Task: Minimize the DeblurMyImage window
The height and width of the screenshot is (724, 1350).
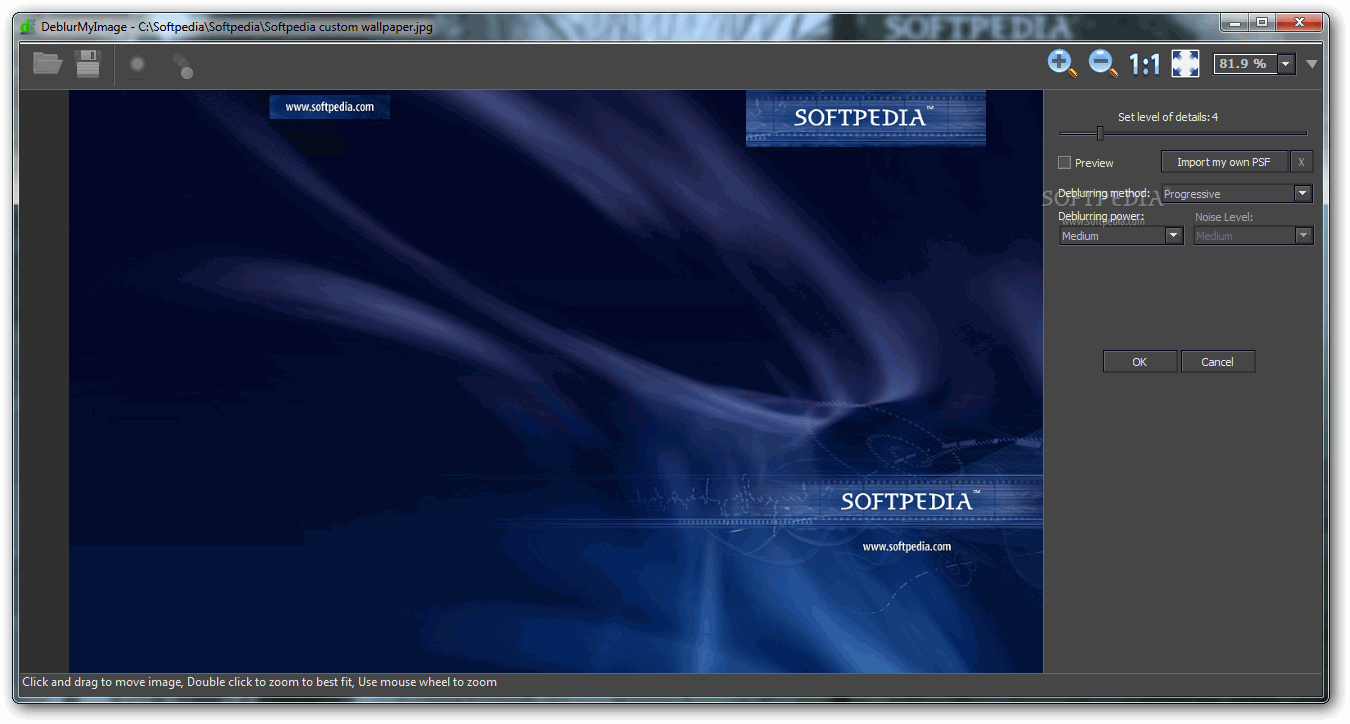Action: coord(1235,21)
